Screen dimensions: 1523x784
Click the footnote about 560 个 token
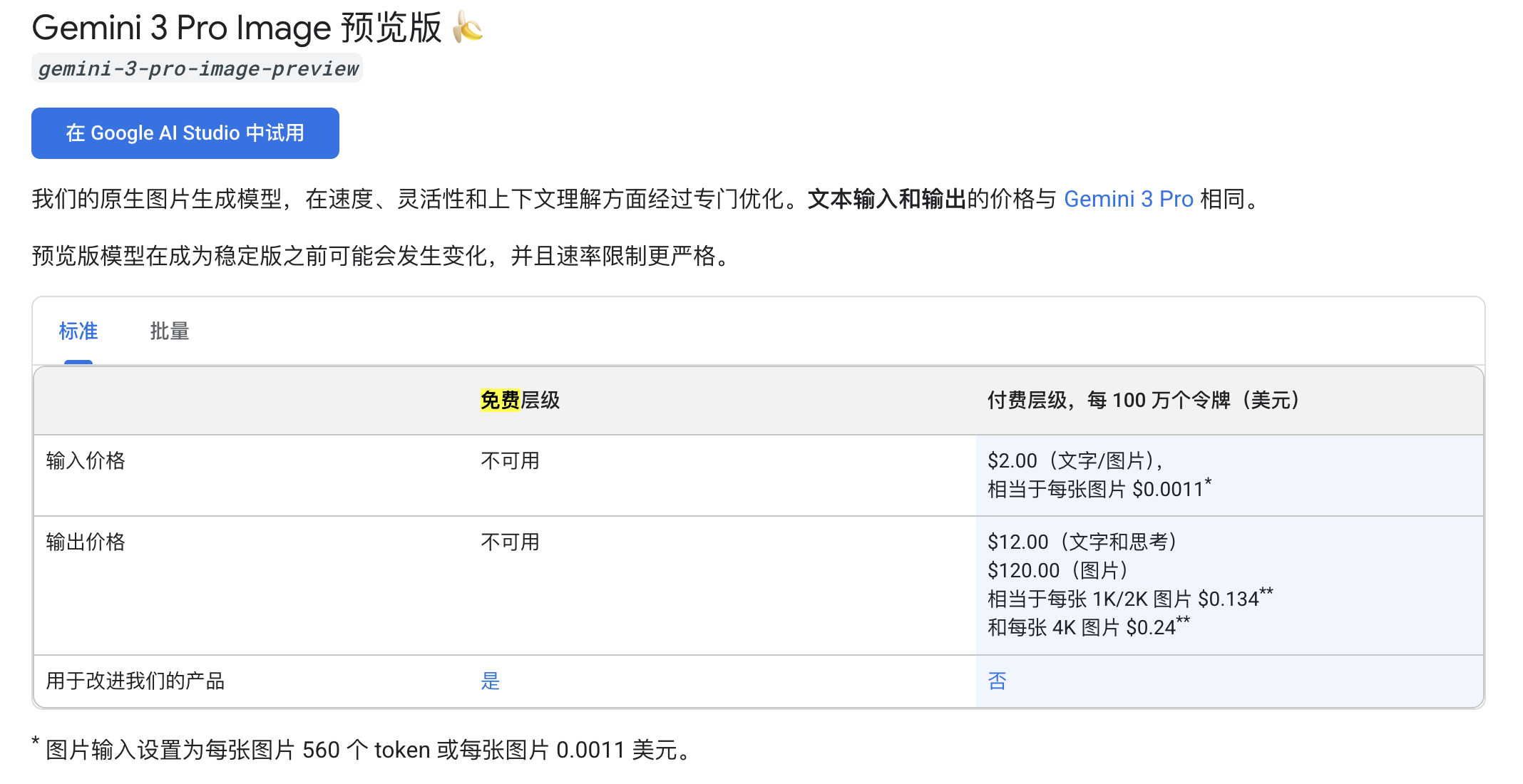(x=361, y=749)
